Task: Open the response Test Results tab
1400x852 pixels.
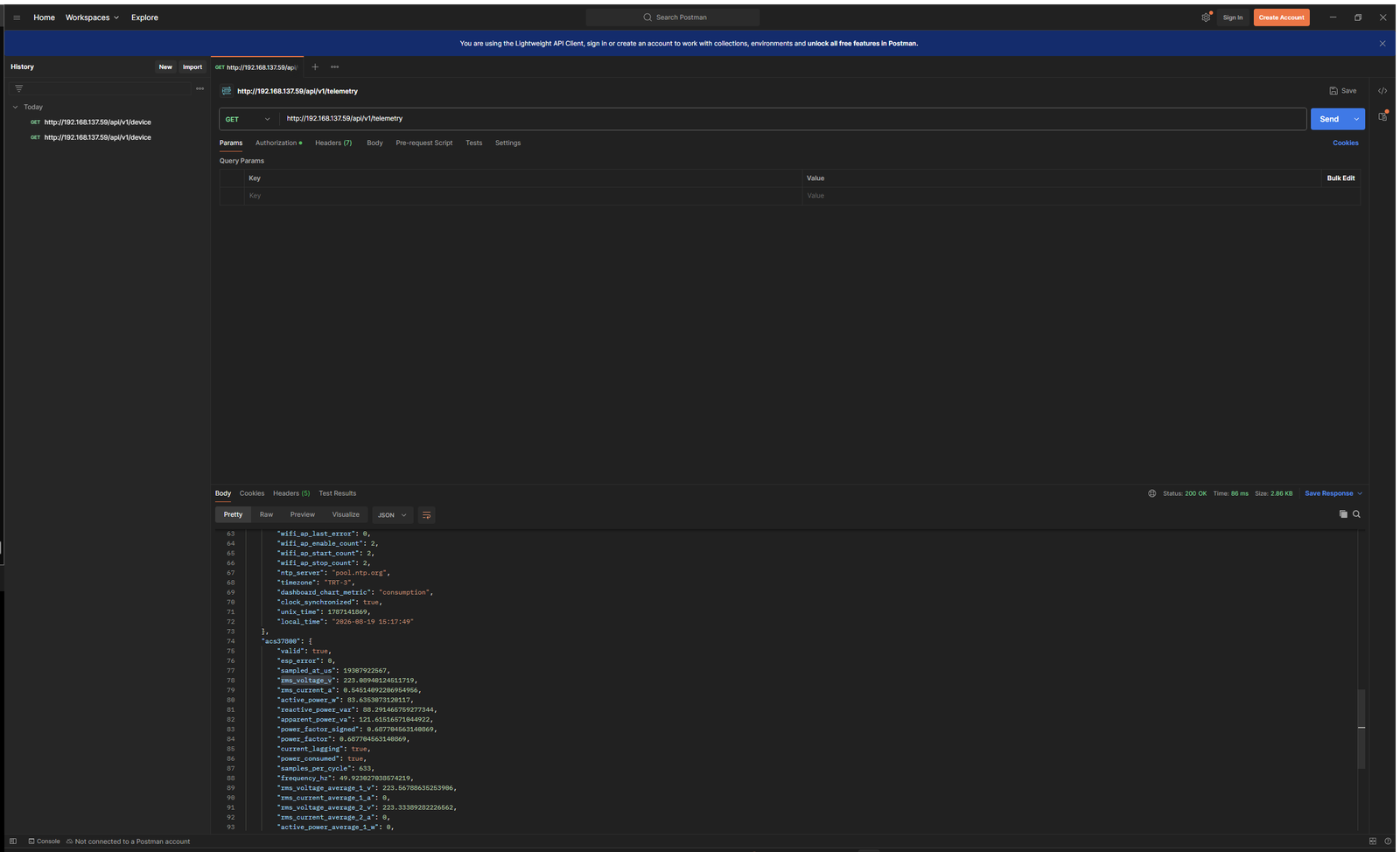Action: [x=338, y=493]
